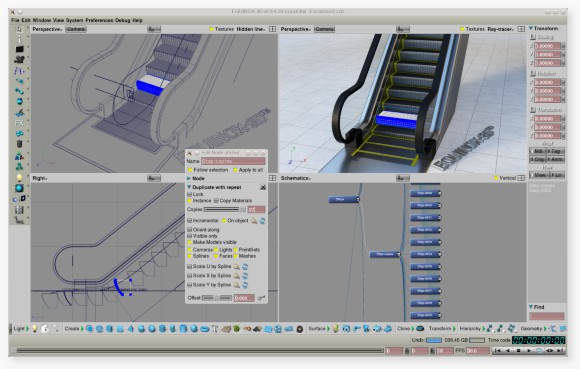Toggle Make Models visible checkbox

pyautogui.click(x=189, y=243)
